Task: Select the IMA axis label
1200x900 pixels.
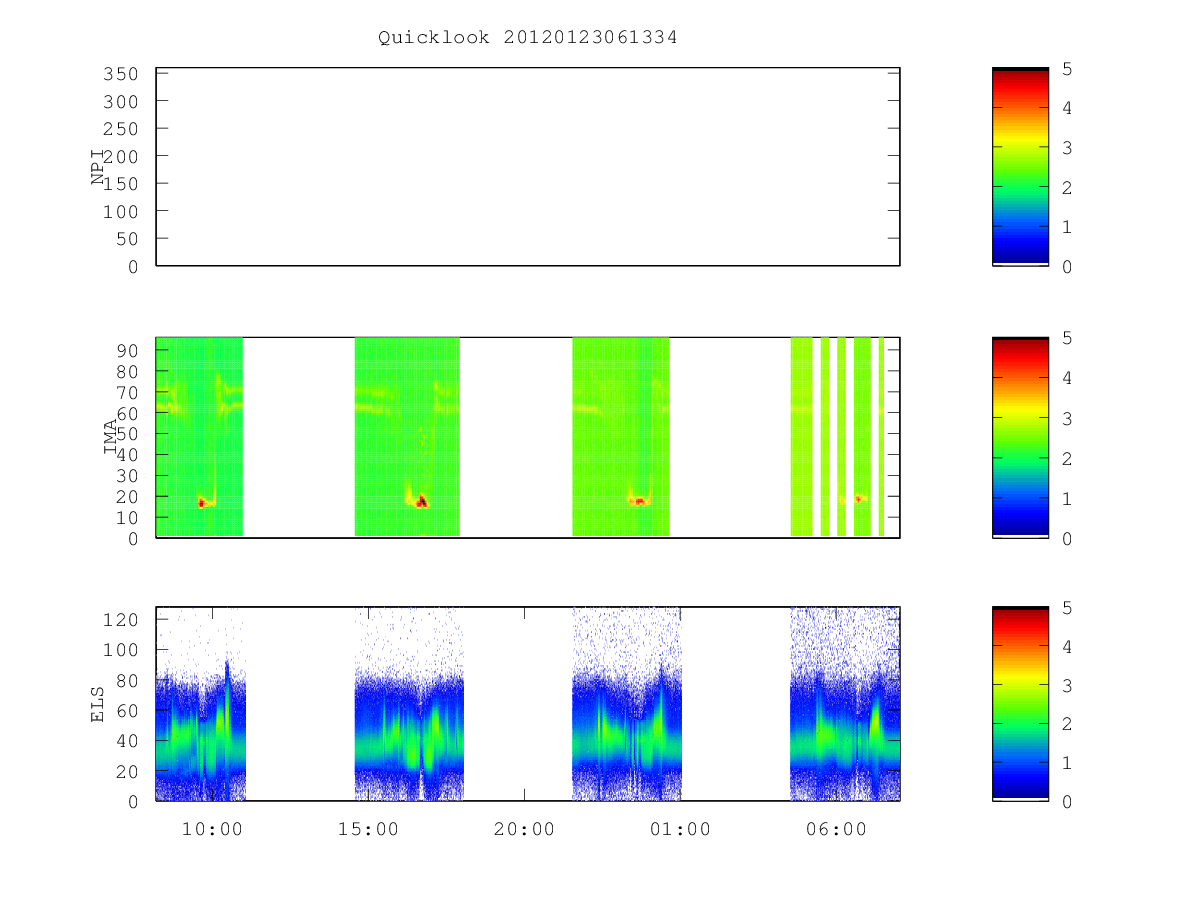Action: pyautogui.click(x=110, y=437)
